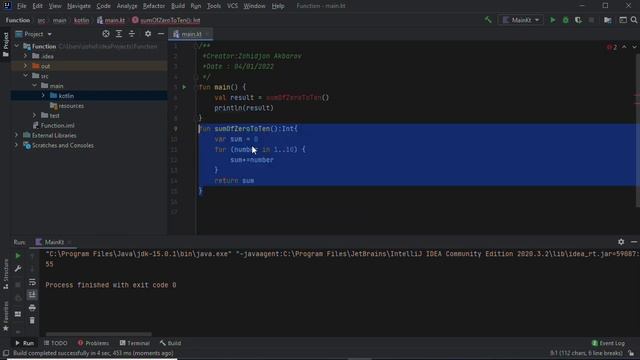Image resolution: width=640 pixels, height=360 pixels.
Task: Expand the kotlin folder
Action: tap(43, 96)
